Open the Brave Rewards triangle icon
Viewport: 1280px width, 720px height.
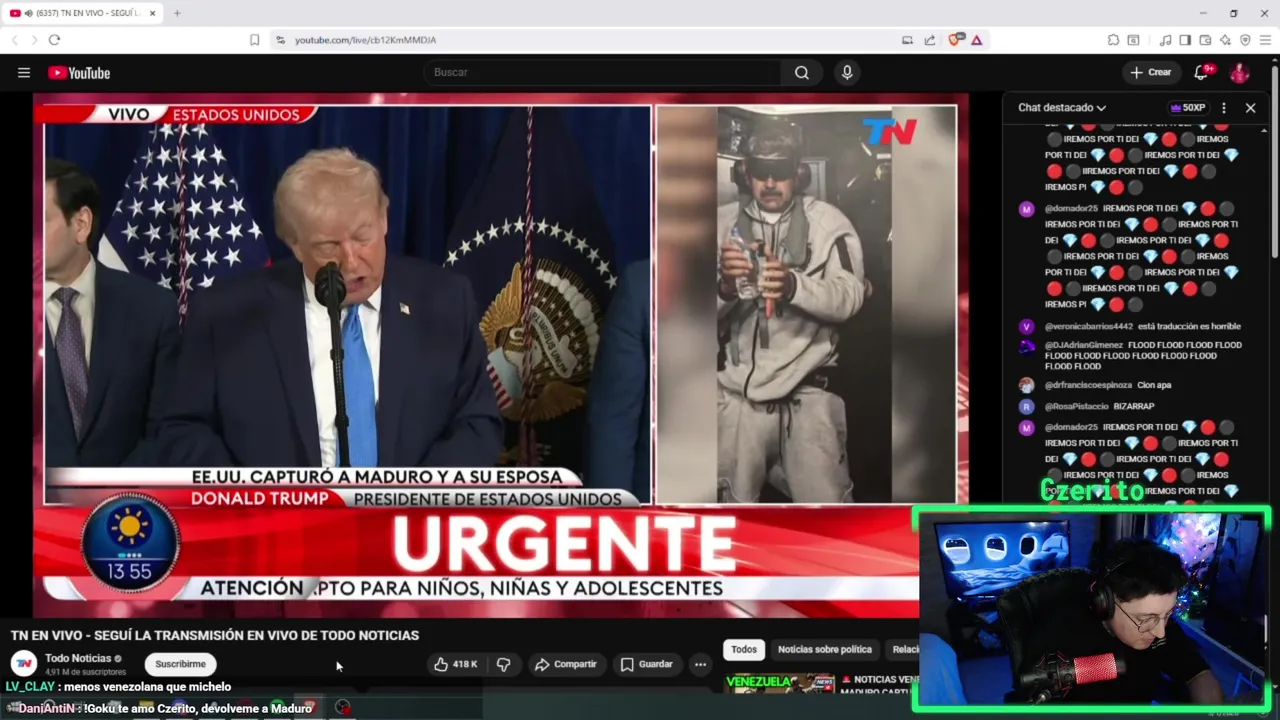coord(976,40)
